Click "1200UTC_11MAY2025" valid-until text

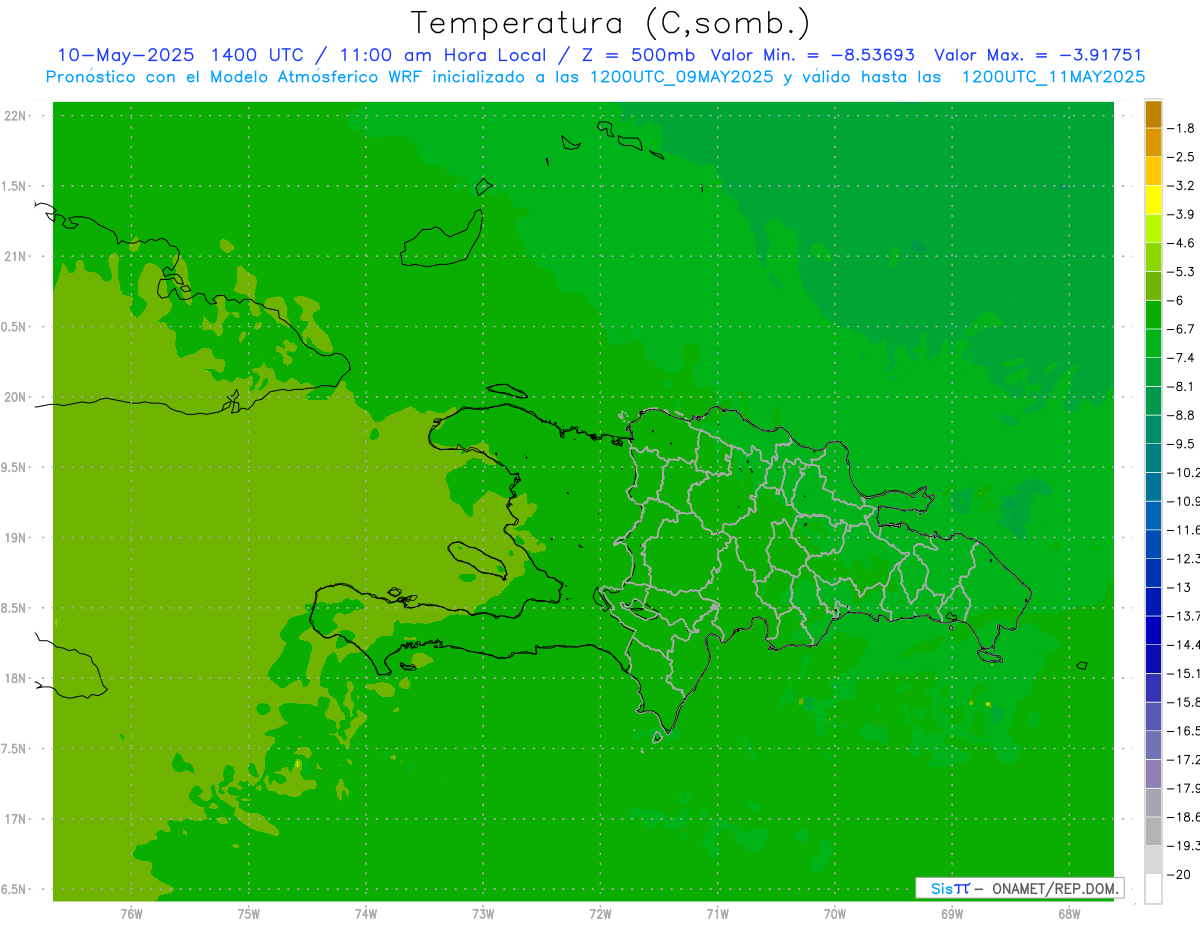[x=1053, y=77]
